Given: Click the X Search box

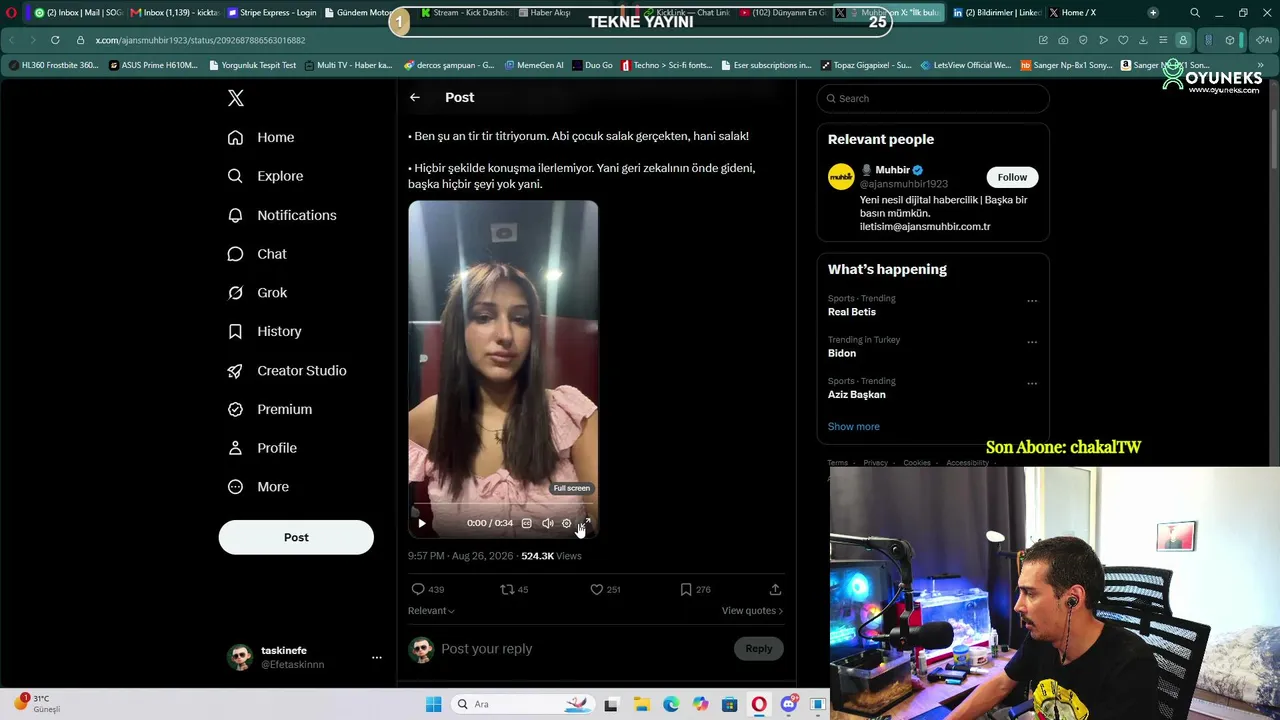Looking at the screenshot, I should click(933, 98).
